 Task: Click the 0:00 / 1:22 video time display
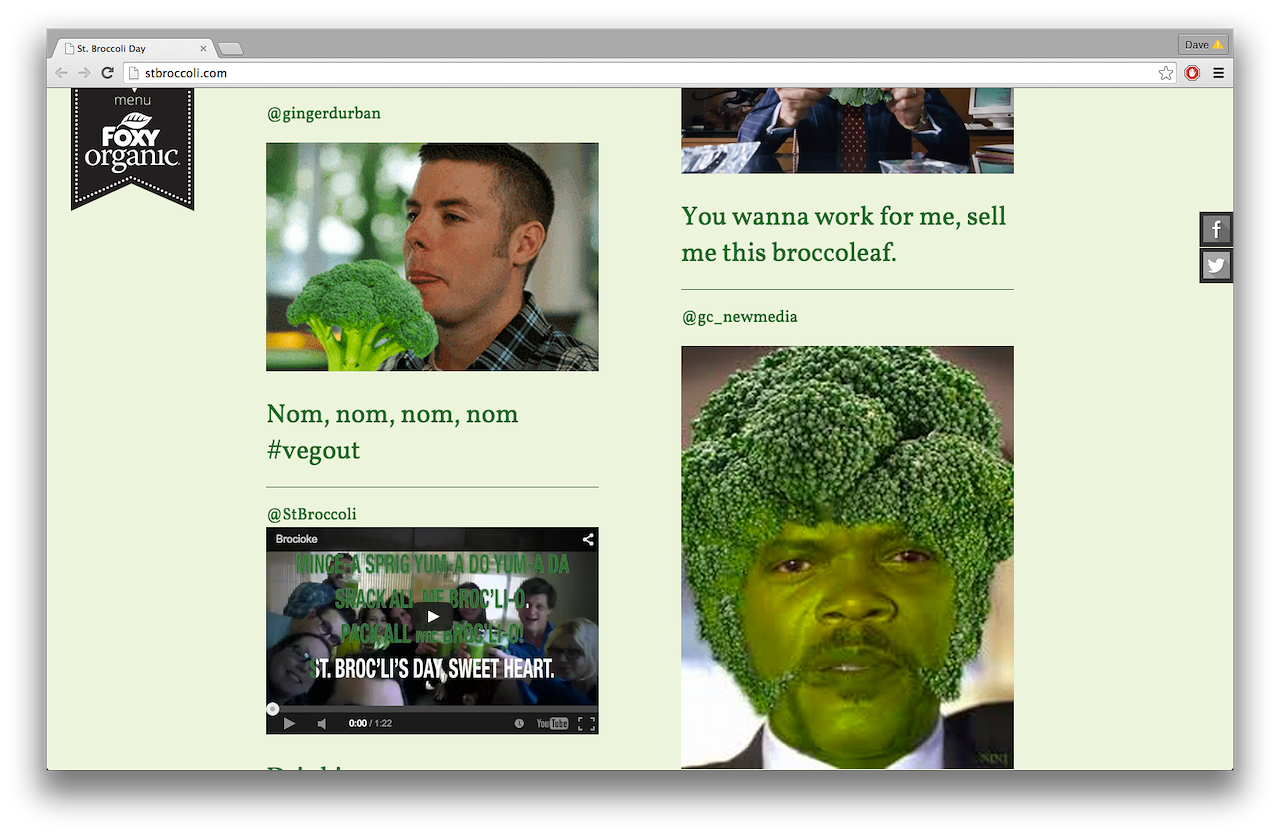(x=370, y=723)
